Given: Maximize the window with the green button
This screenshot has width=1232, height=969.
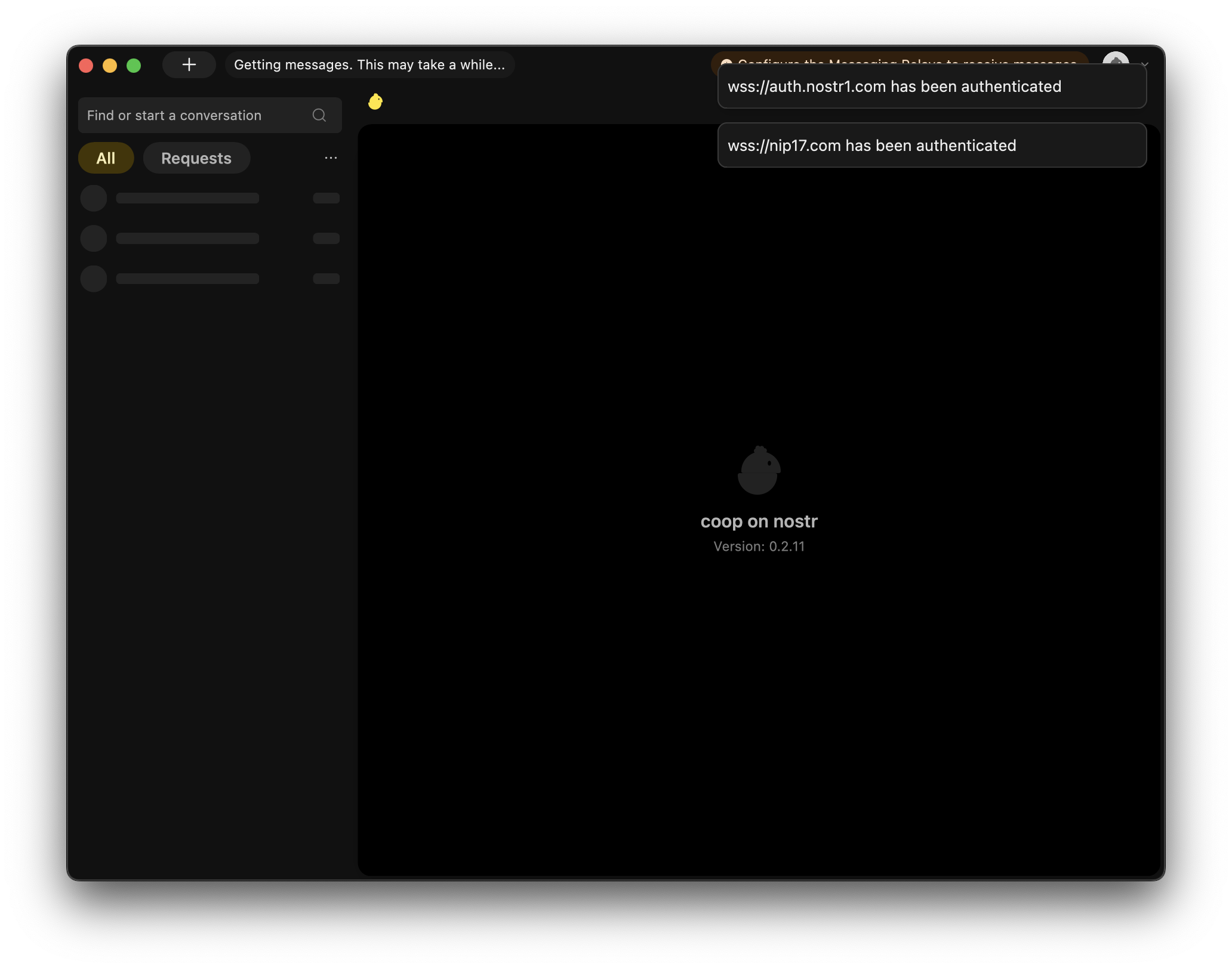Looking at the screenshot, I should click(x=134, y=65).
